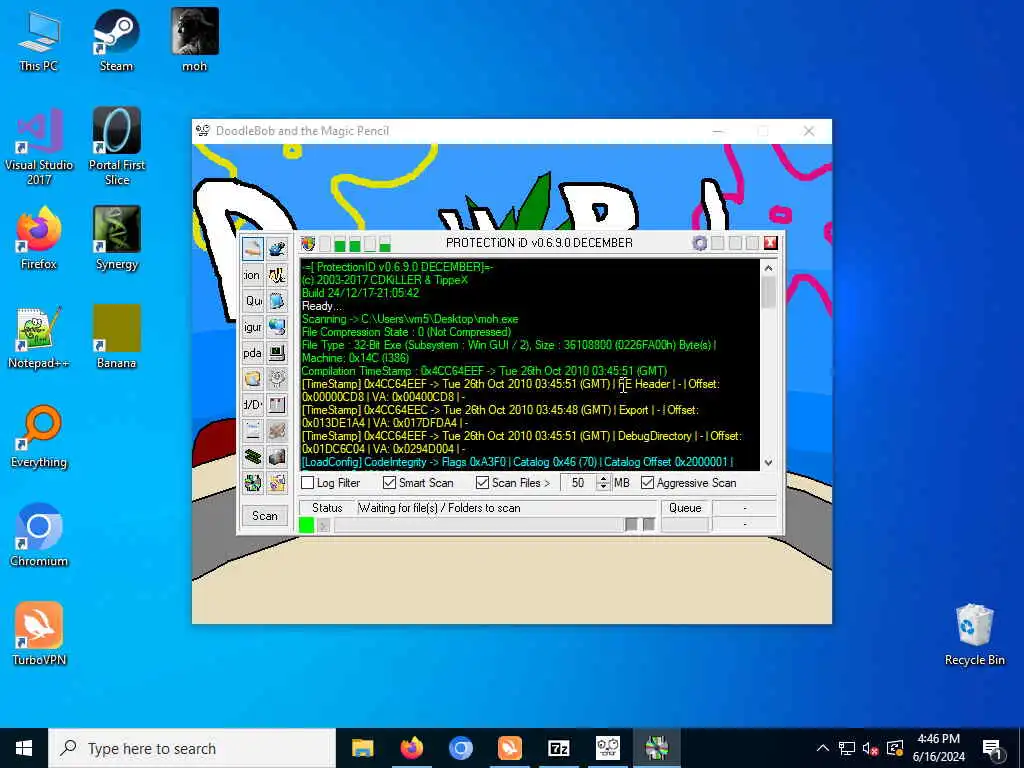
Task: Select the Everything desktop shortcut
Action: pyautogui.click(x=39, y=437)
